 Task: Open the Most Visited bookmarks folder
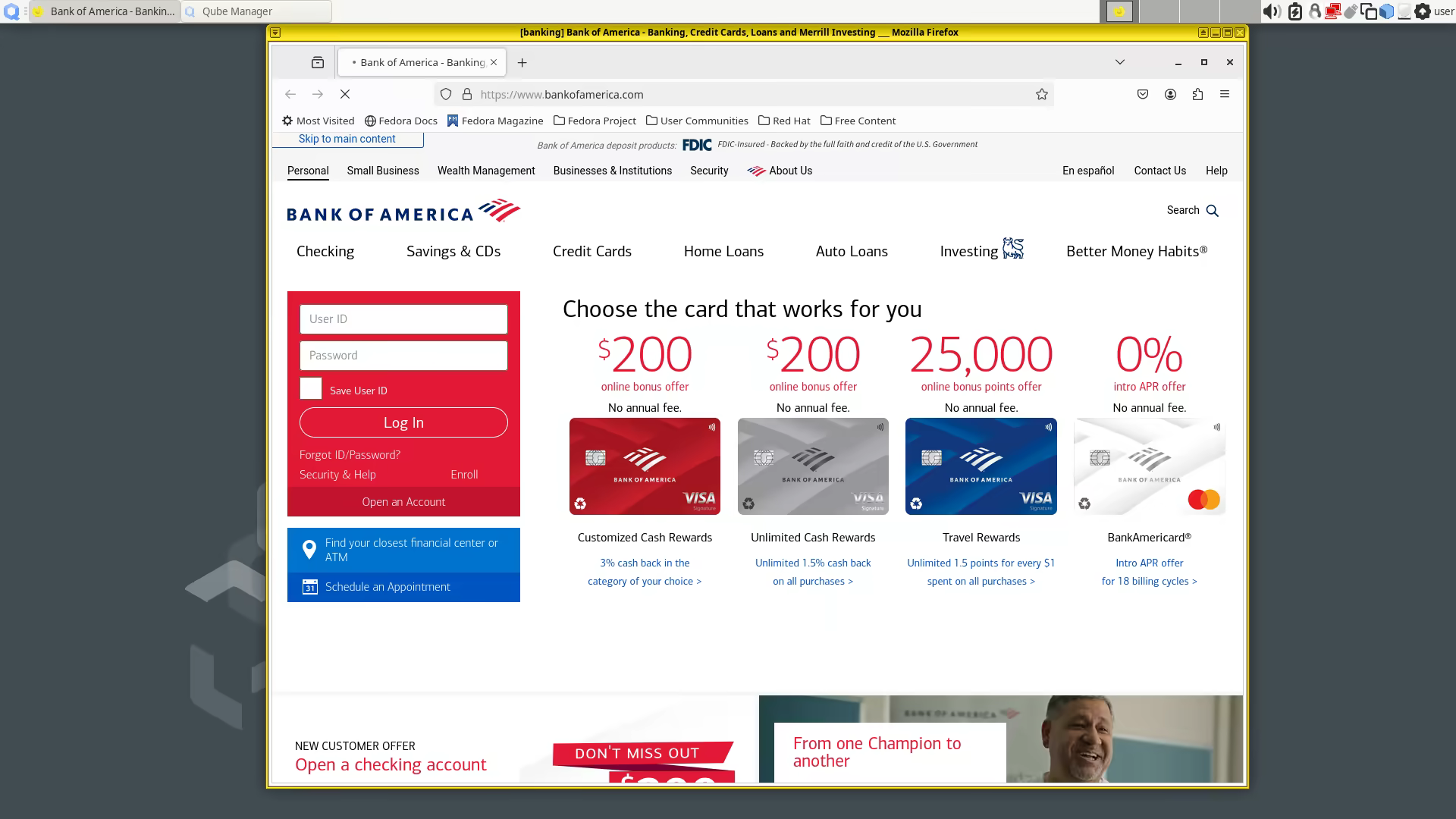(318, 121)
